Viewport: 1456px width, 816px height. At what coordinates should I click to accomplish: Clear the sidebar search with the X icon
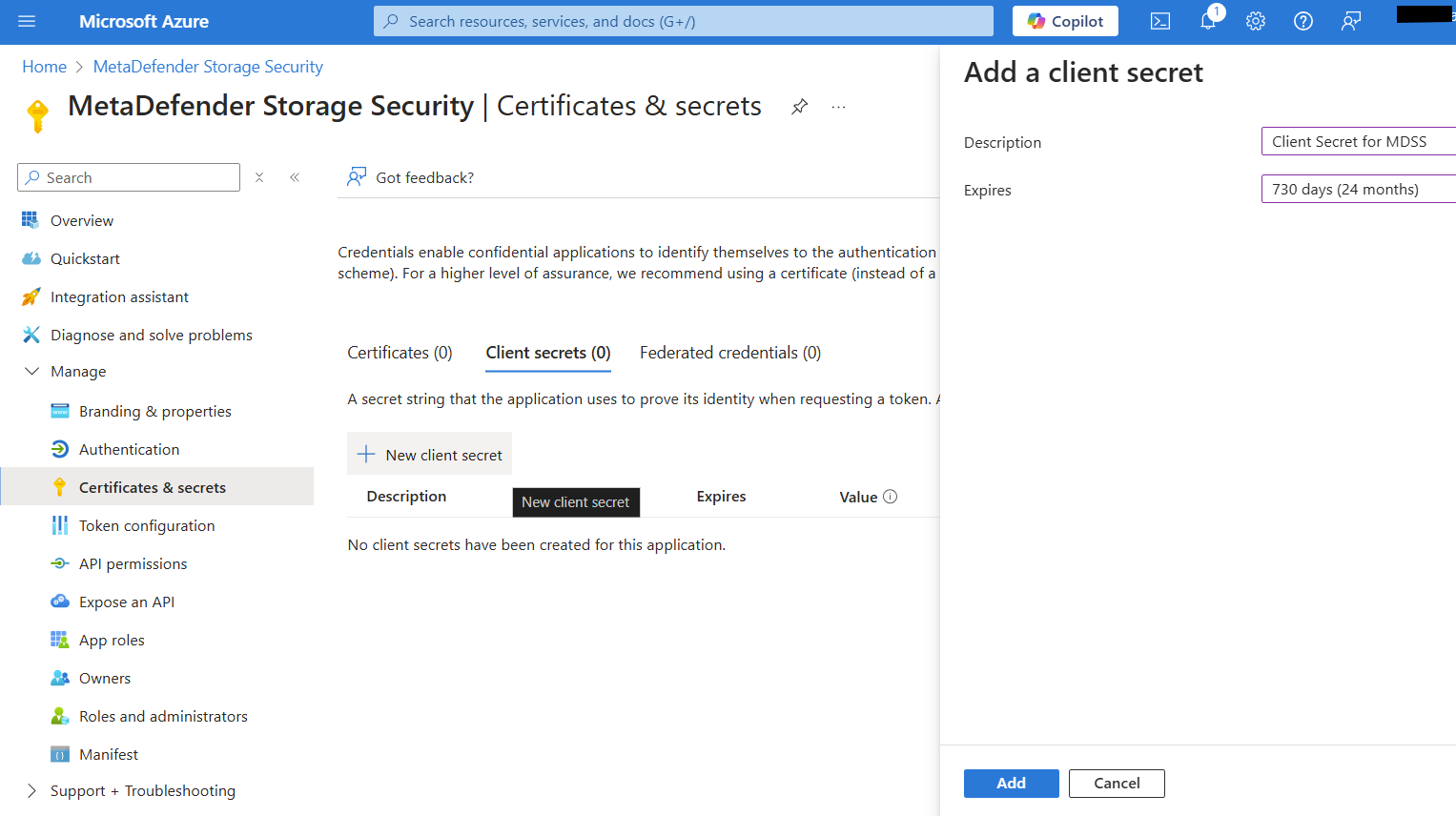pyautogui.click(x=259, y=177)
